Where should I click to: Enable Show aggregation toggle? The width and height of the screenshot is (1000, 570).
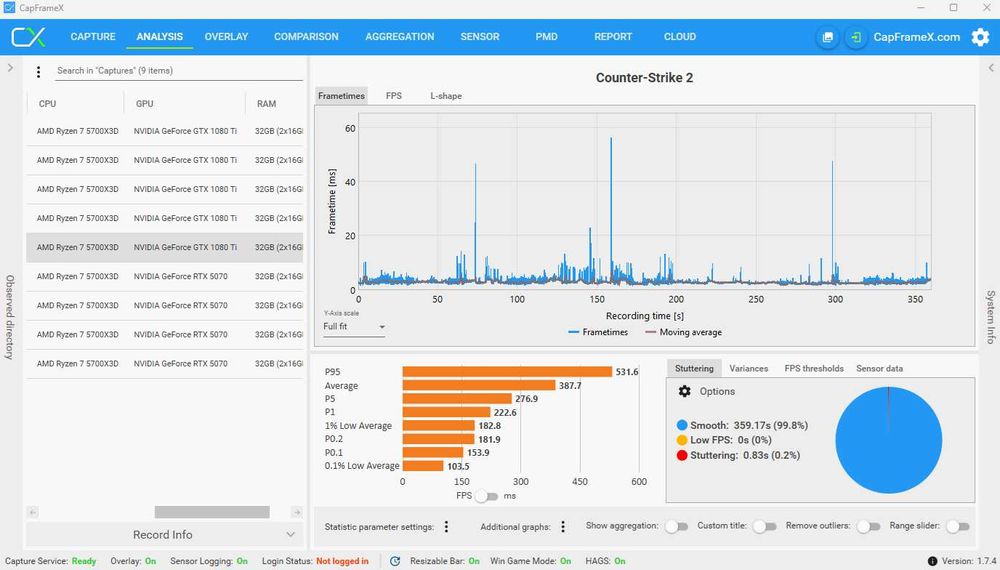point(676,526)
